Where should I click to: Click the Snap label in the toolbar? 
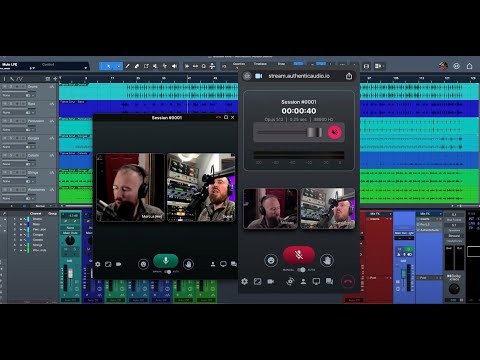[x=281, y=64]
